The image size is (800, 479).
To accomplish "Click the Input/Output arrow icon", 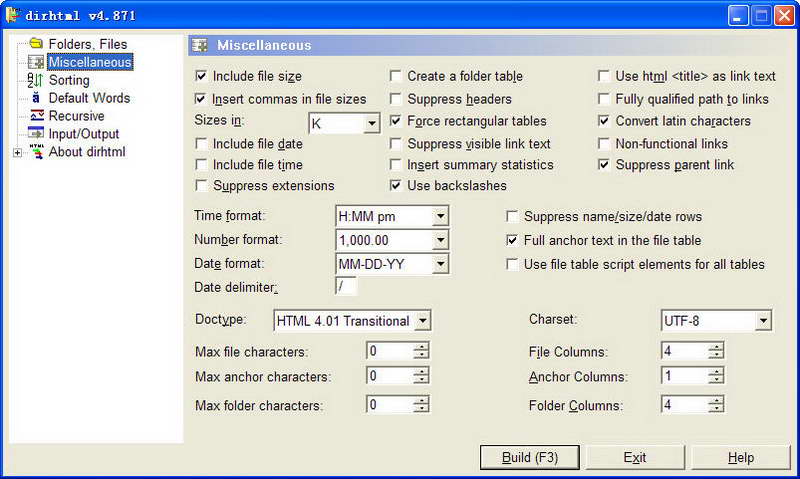I will coord(36,133).
